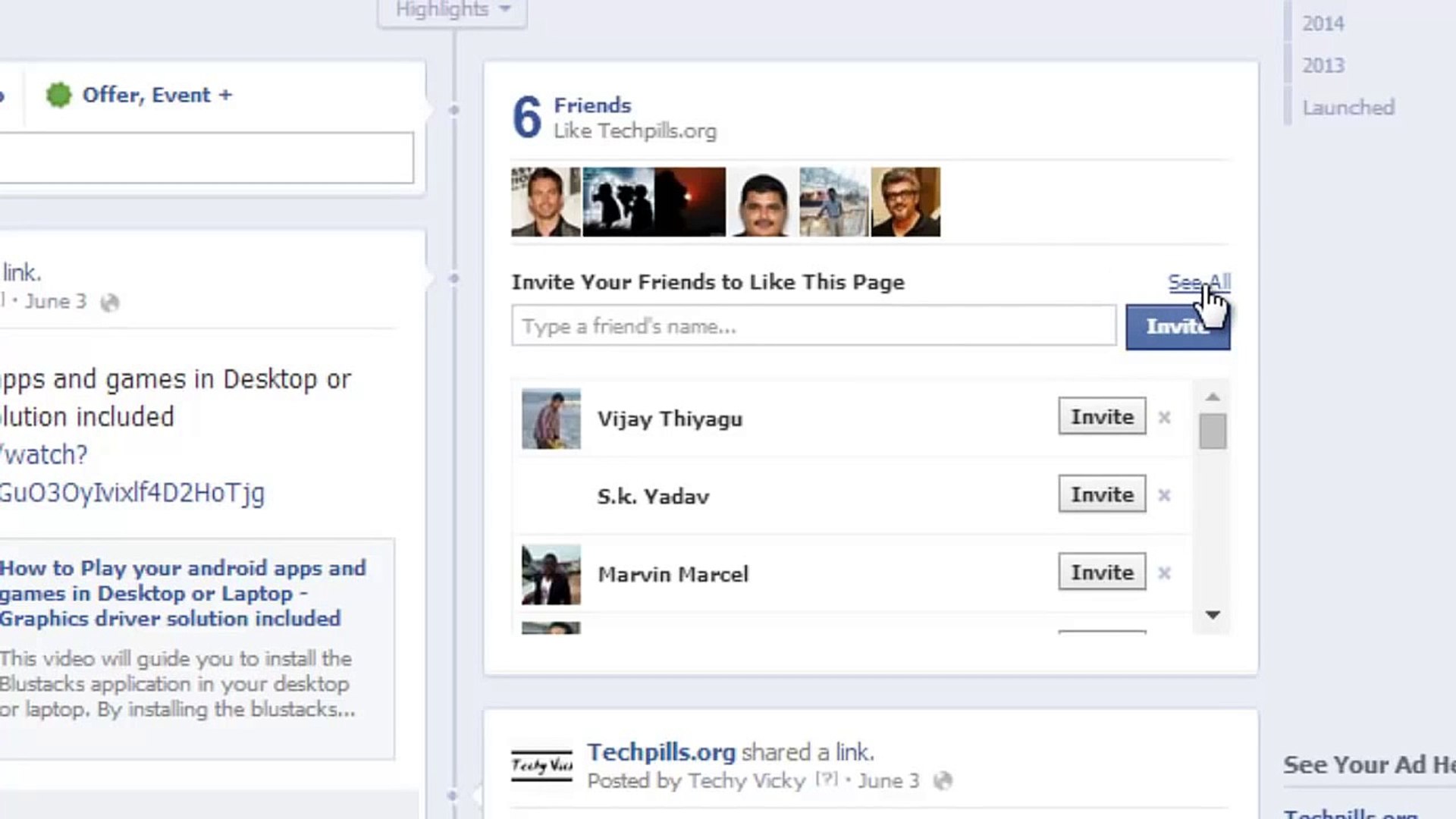This screenshot has height=819, width=1456.
Task: Open the android apps graphics driver article link
Action: click(182, 593)
